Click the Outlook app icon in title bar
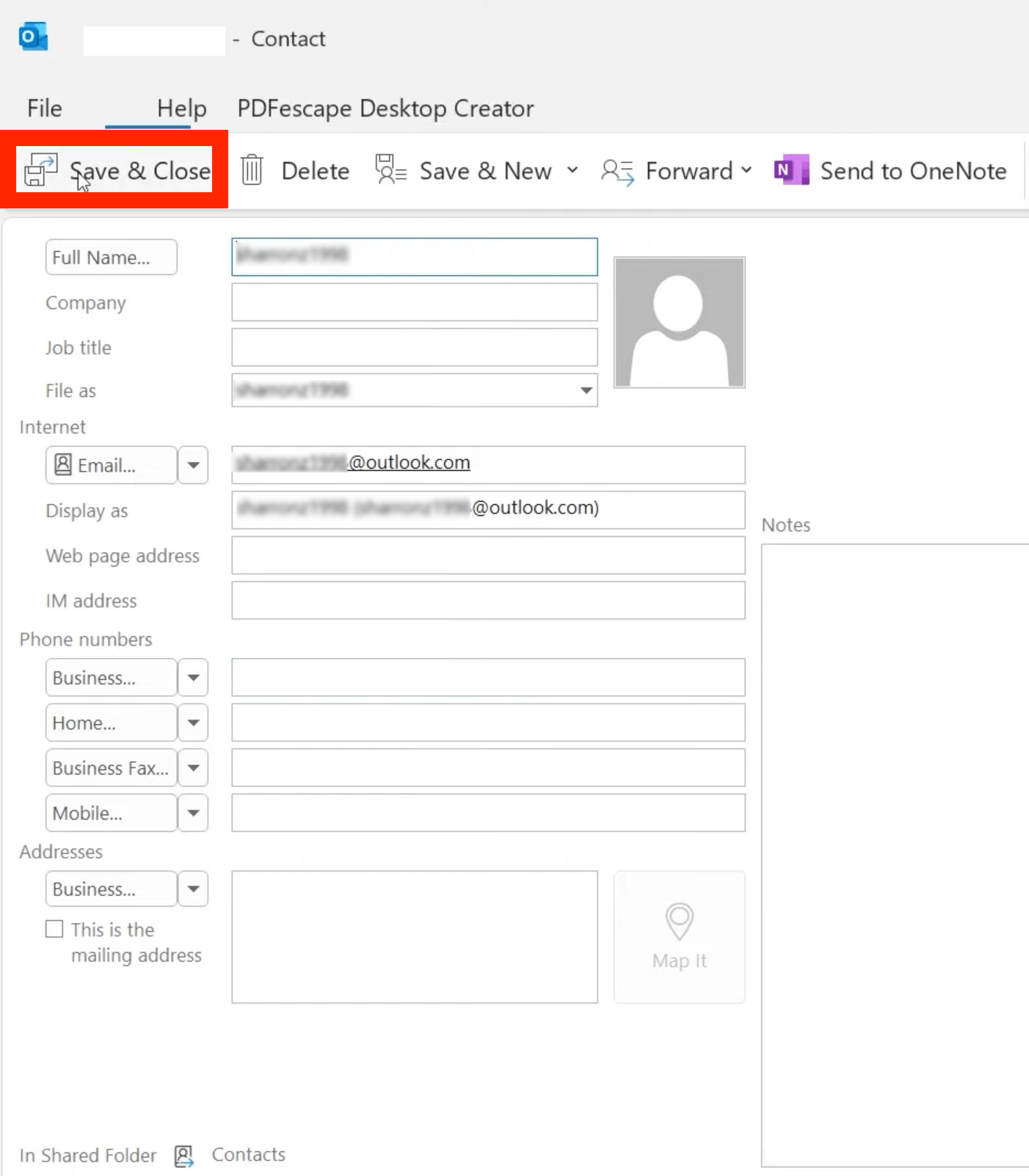Viewport: 1029px width, 1176px height. 34,37
